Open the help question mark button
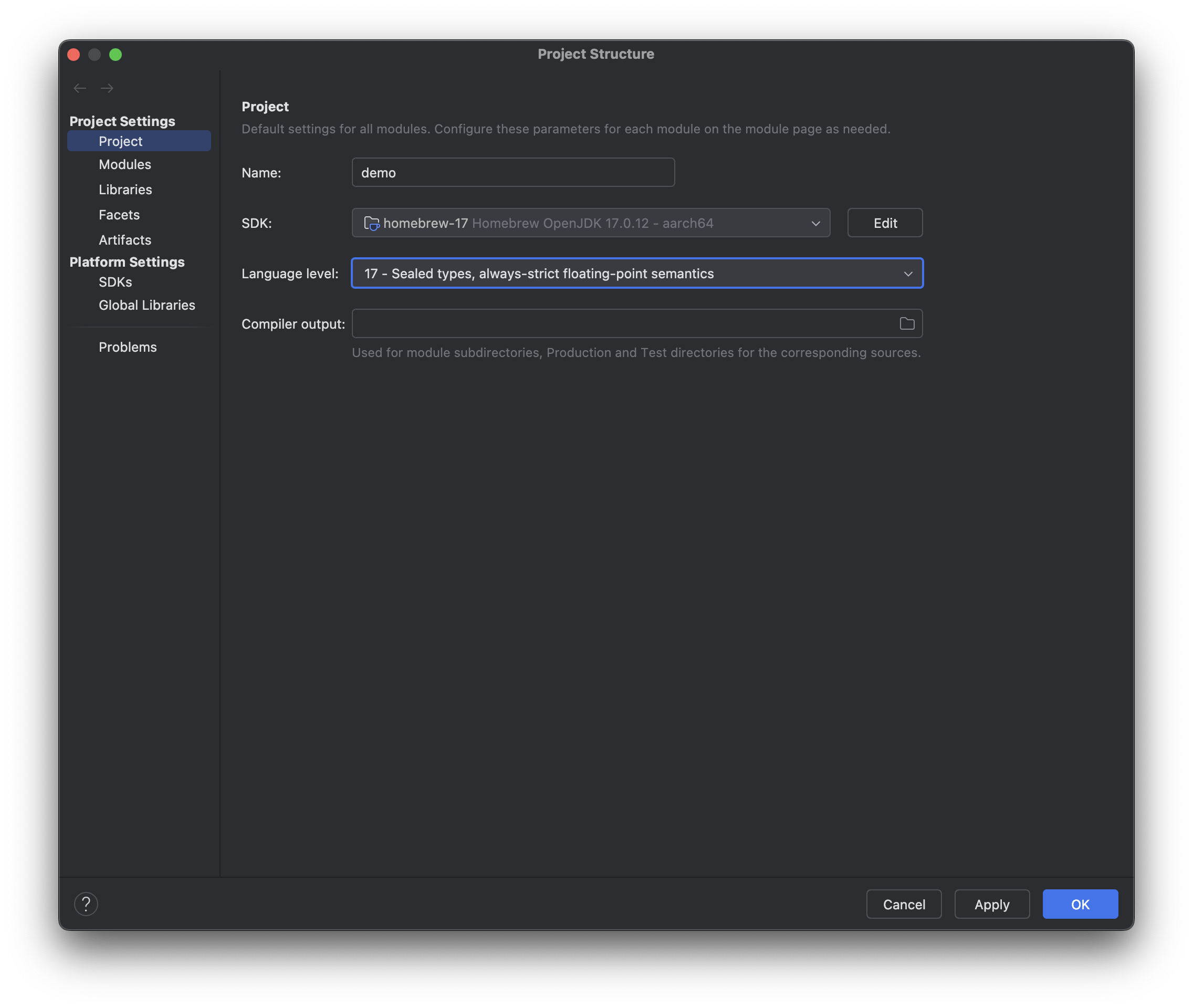1193x1008 pixels. coord(86,904)
